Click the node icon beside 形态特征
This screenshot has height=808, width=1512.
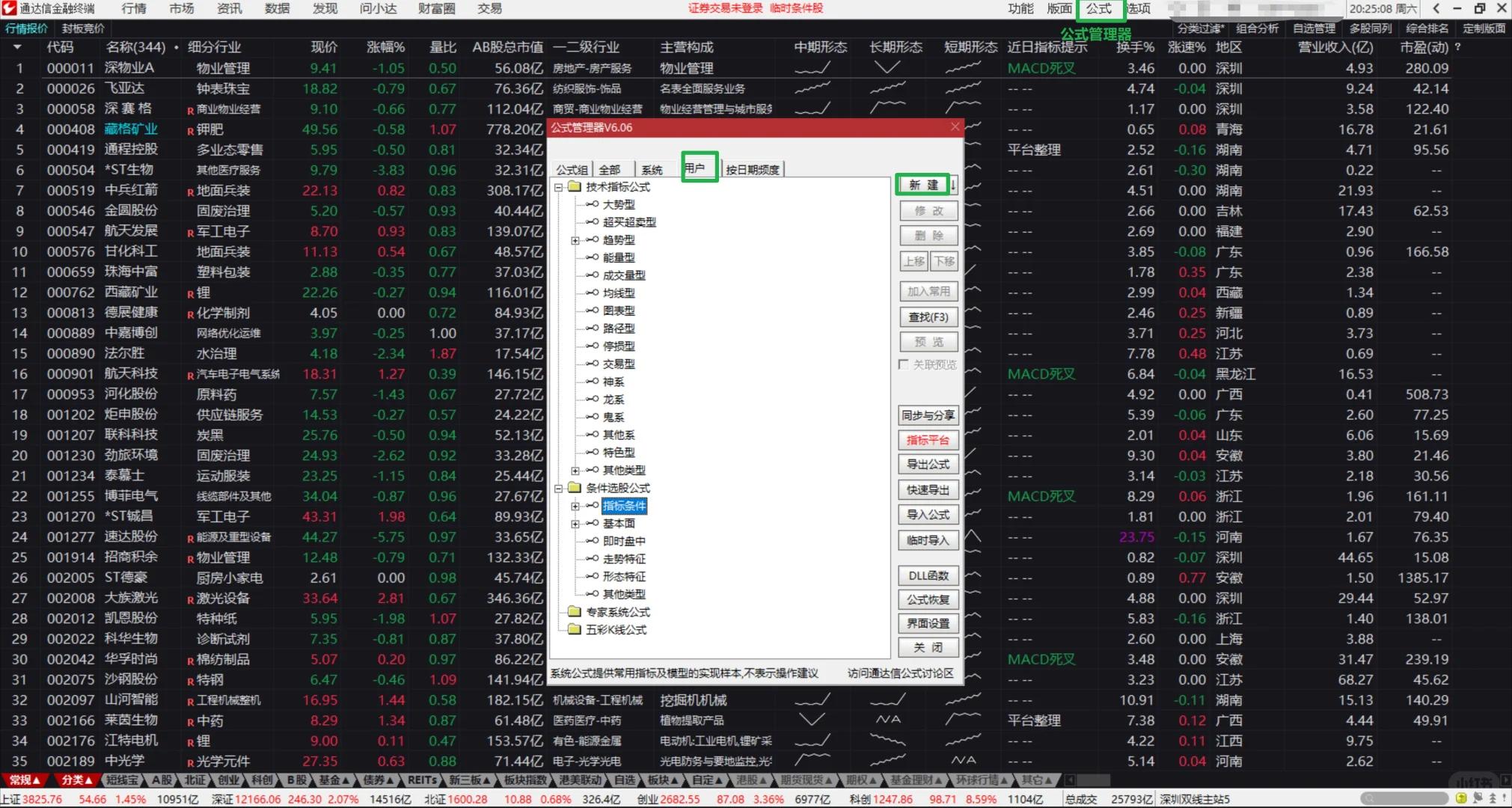point(593,577)
